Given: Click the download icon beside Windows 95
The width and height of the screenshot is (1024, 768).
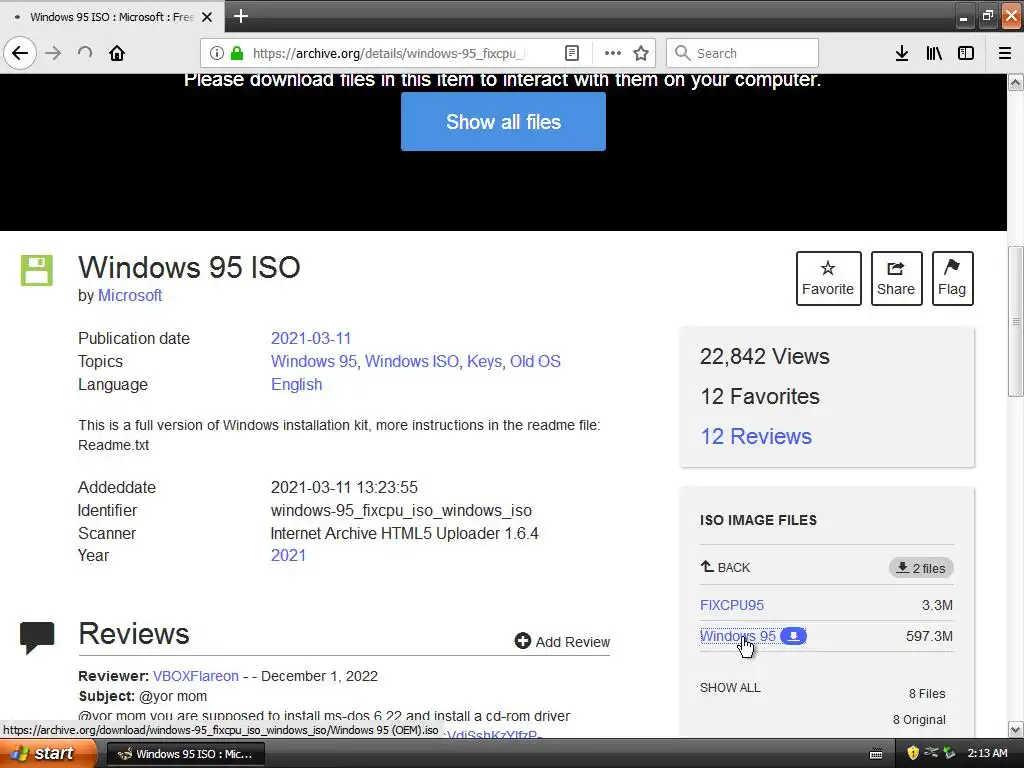Looking at the screenshot, I should [x=793, y=636].
